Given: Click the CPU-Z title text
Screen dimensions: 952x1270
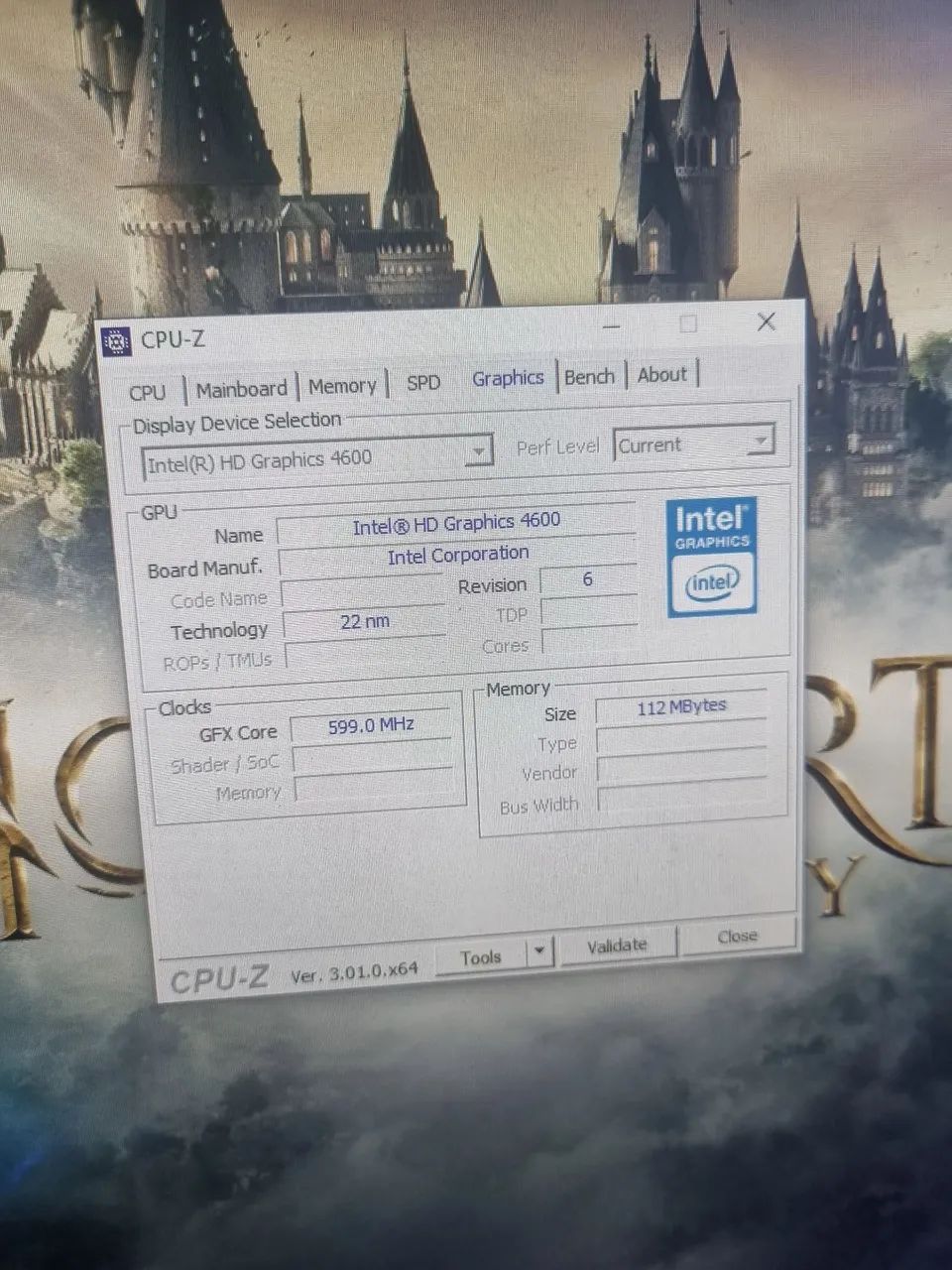Looking at the screenshot, I should coord(173,338).
